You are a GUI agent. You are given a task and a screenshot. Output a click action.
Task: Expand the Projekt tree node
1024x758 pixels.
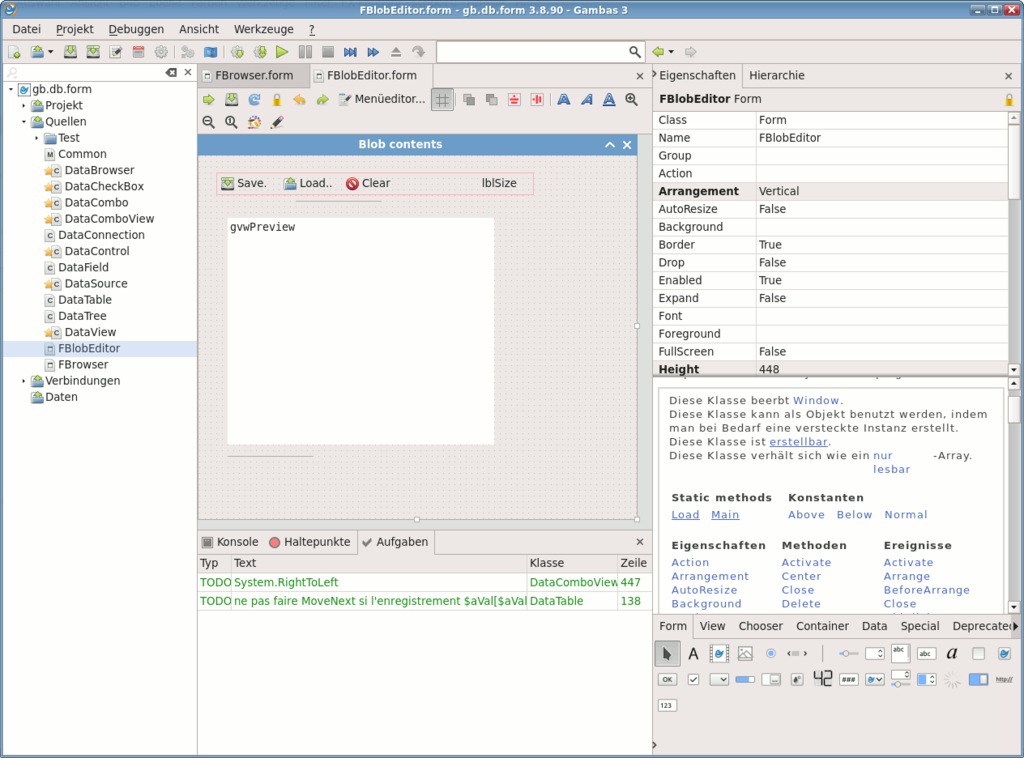pyautogui.click(x=24, y=105)
